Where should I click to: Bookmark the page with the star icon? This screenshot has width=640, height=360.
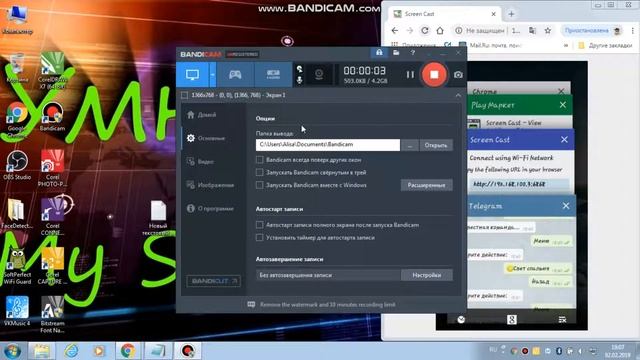(548, 31)
